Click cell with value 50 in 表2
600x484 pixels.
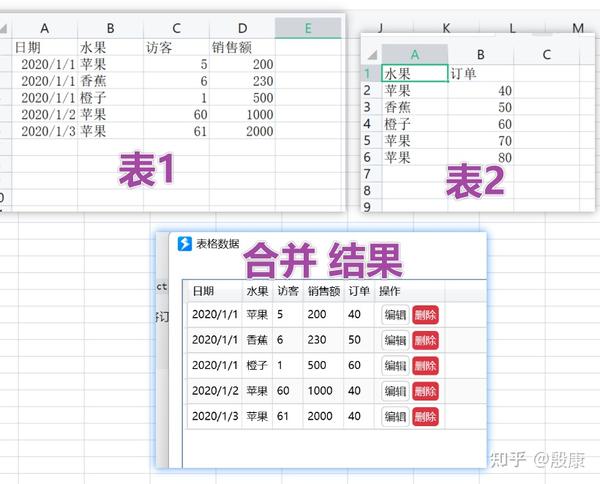point(481,107)
